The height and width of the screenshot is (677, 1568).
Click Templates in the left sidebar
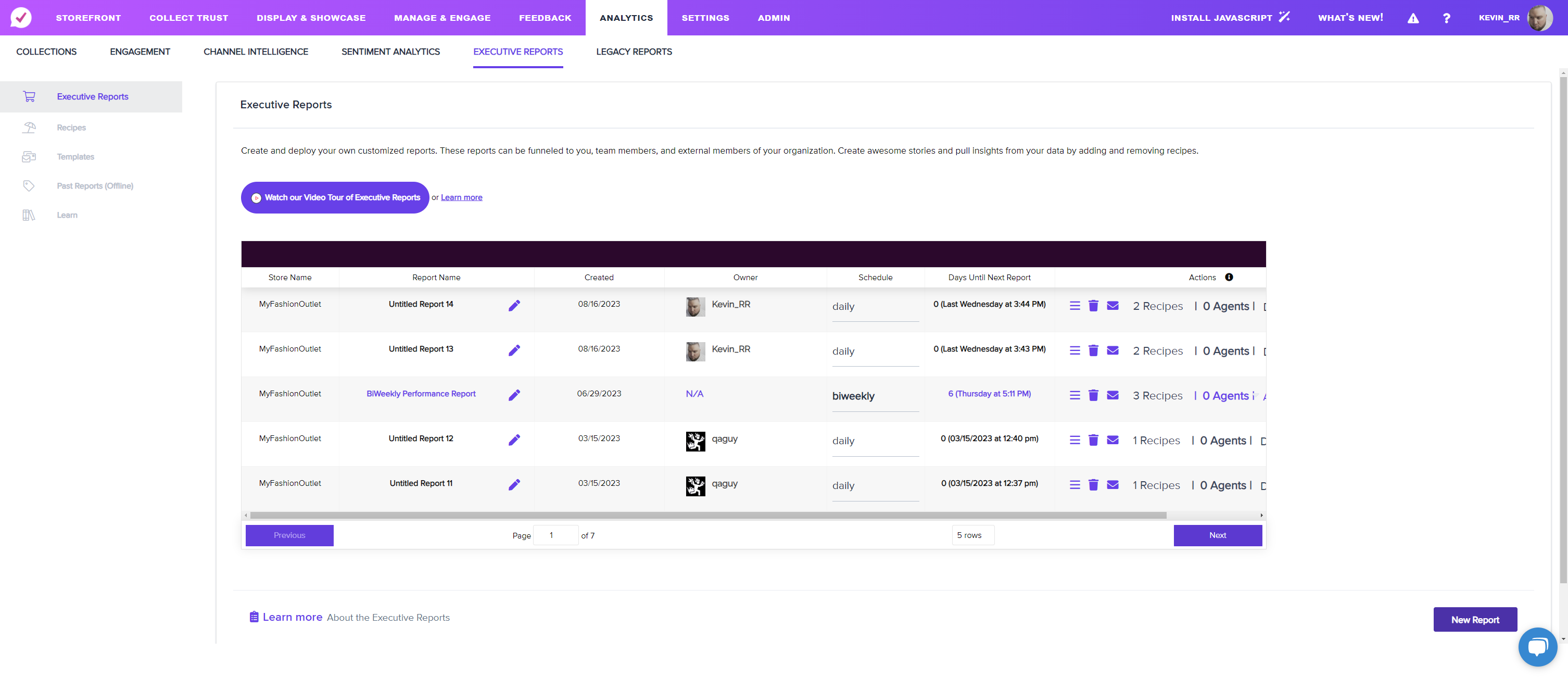(75, 156)
